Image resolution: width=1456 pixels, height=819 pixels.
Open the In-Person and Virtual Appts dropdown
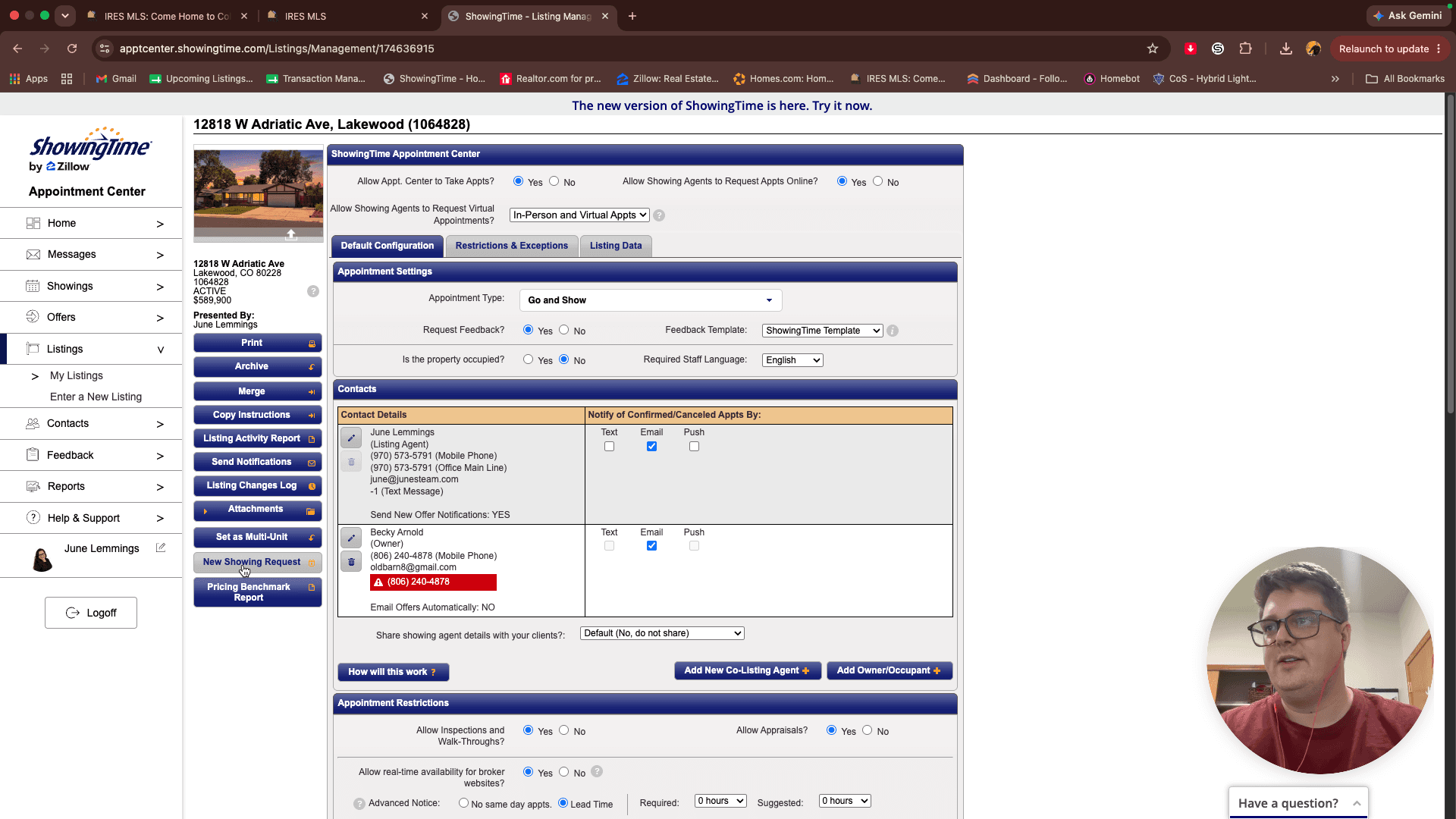click(x=579, y=215)
